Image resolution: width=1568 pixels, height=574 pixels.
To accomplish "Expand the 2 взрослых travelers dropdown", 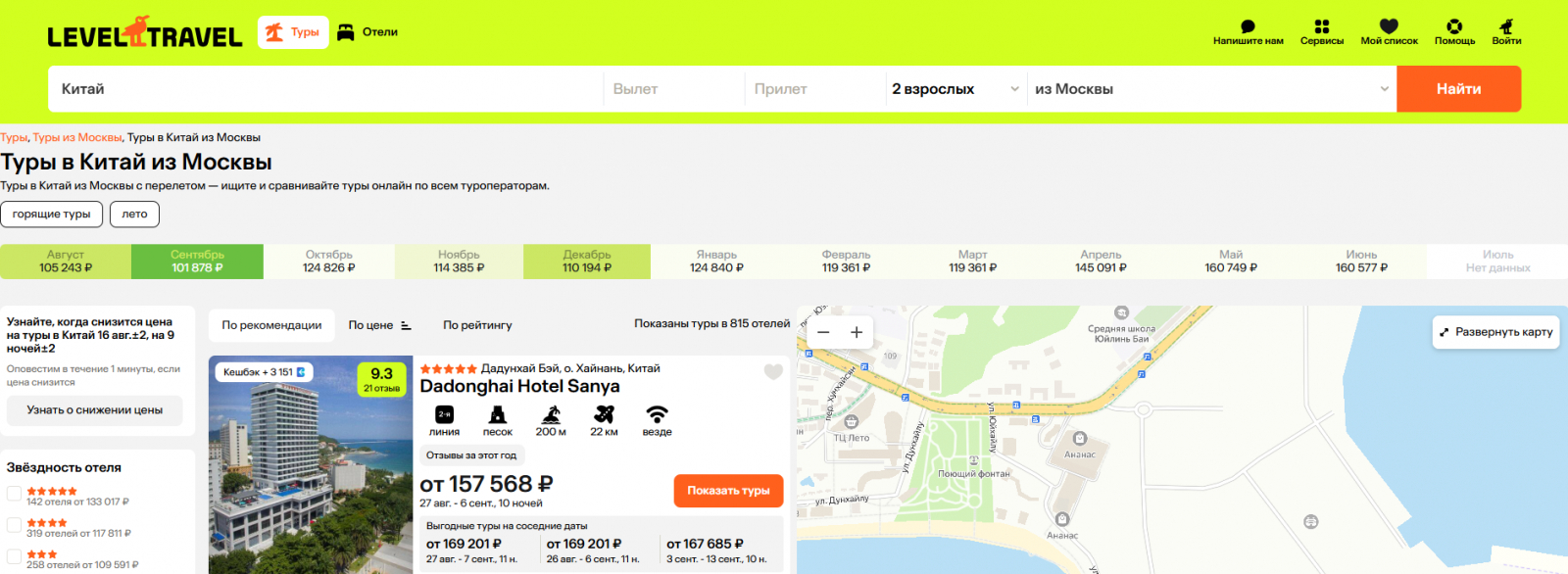I will click(x=955, y=89).
